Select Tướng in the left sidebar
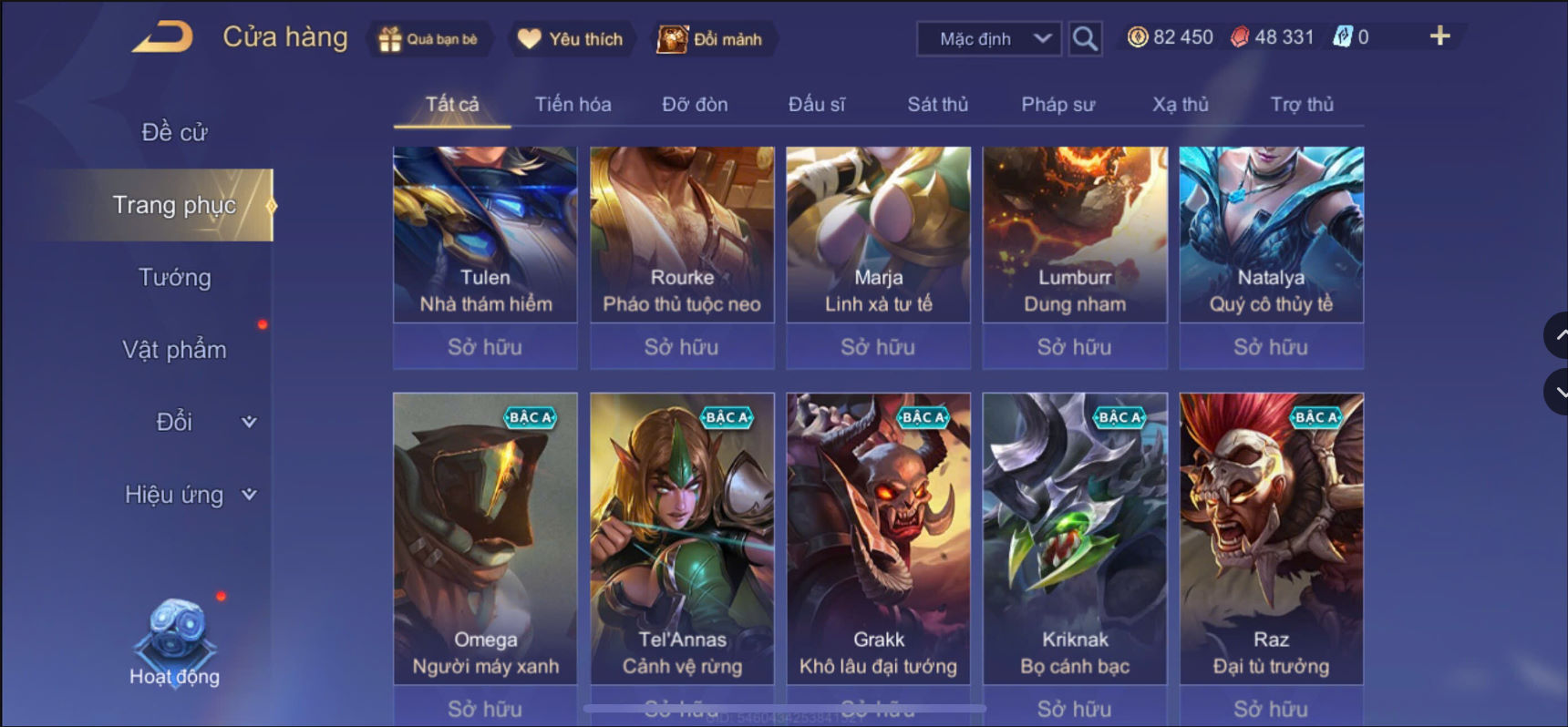The height and width of the screenshot is (727, 1568). point(174,277)
